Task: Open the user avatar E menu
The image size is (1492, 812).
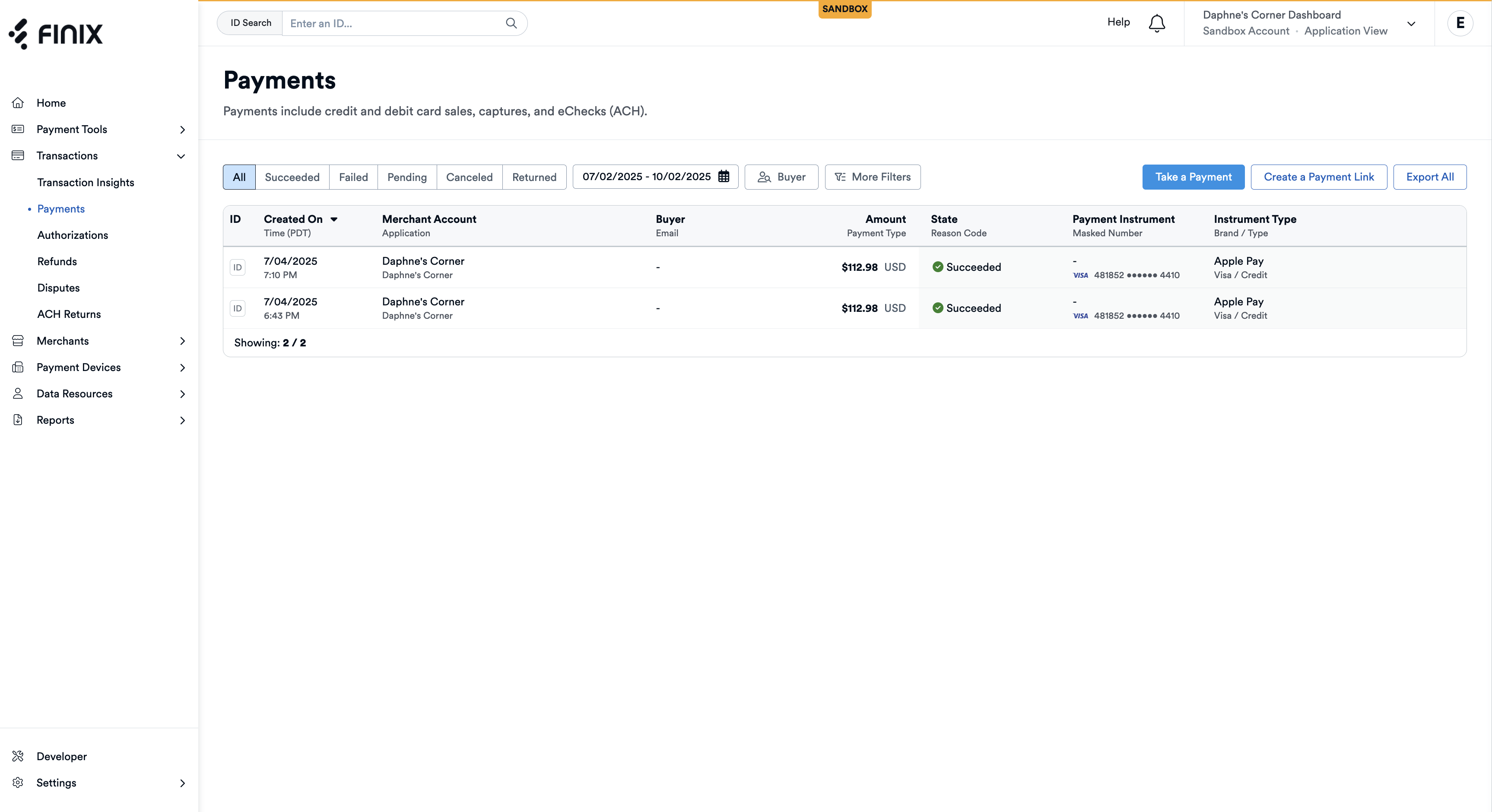Action: point(1460,23)
